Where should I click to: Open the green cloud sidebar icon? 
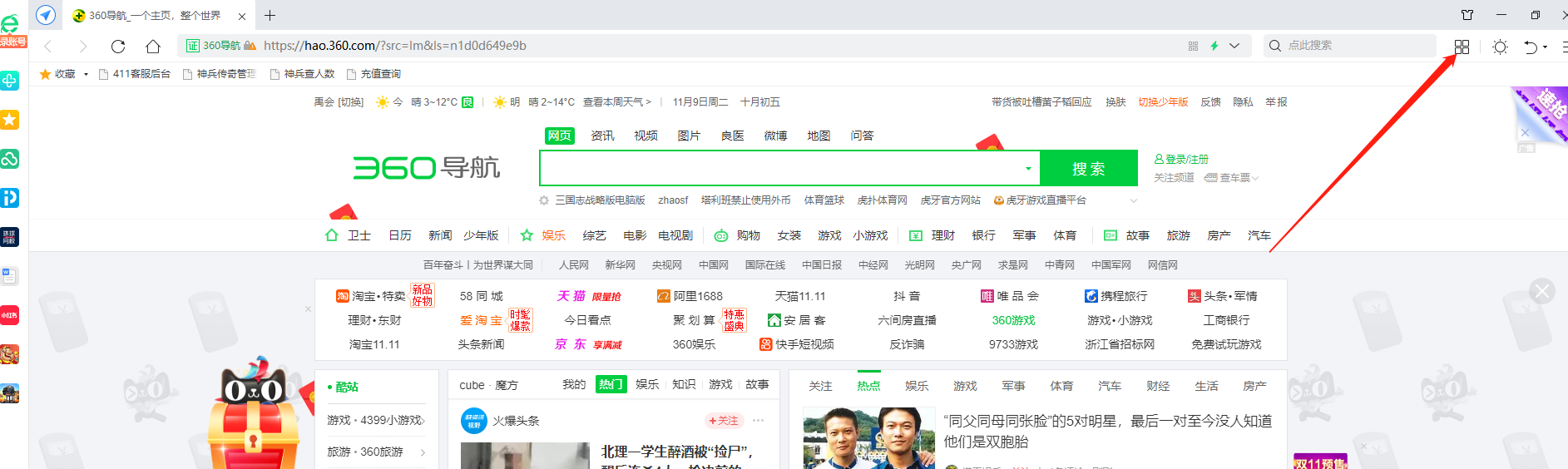(10, 159)
